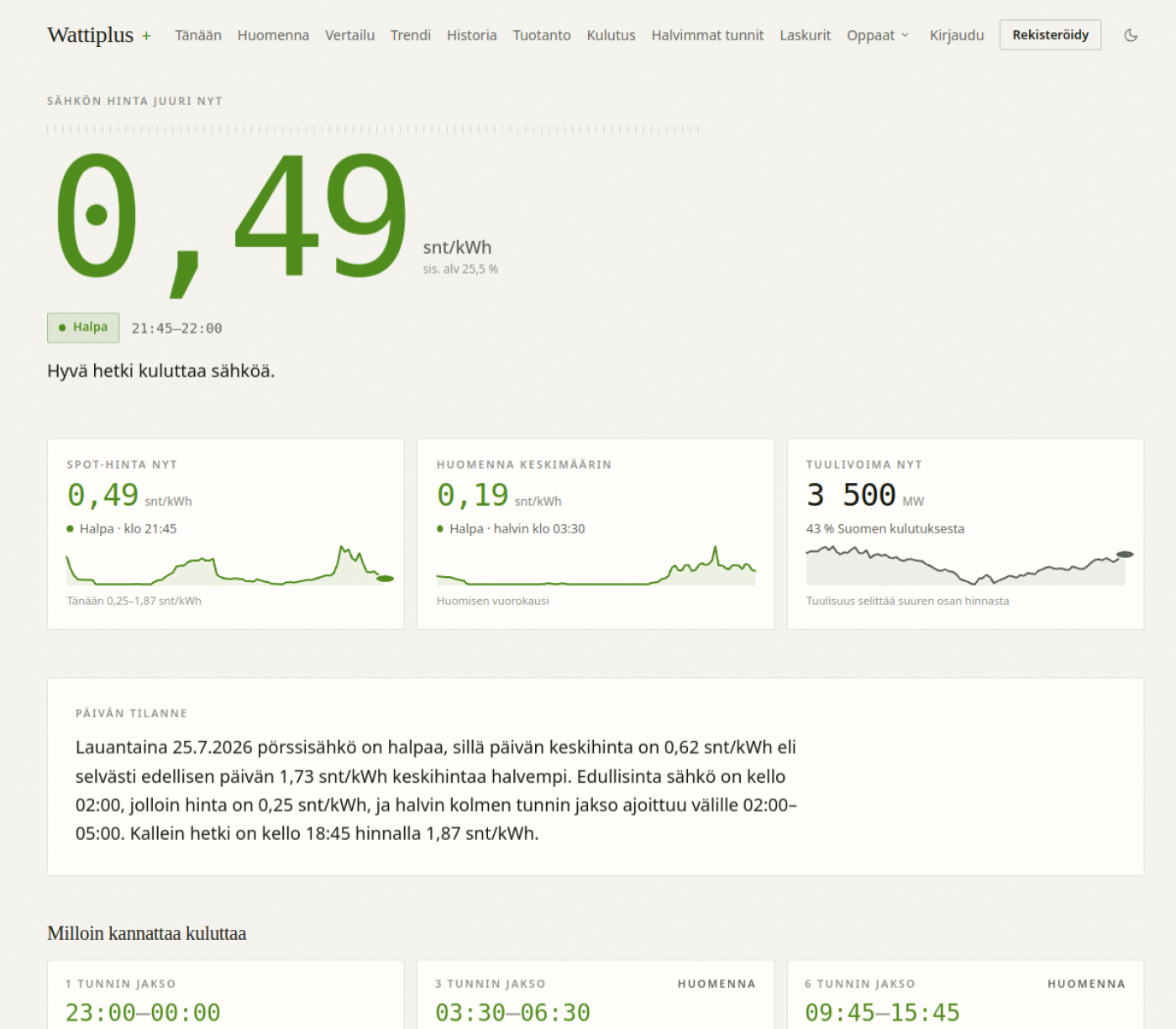Viewport: 1176px width, 1029px height.
Task: Click the Tuulivoima nyt wind power chart
Action: pyautogui.click(x=970, y=565)
